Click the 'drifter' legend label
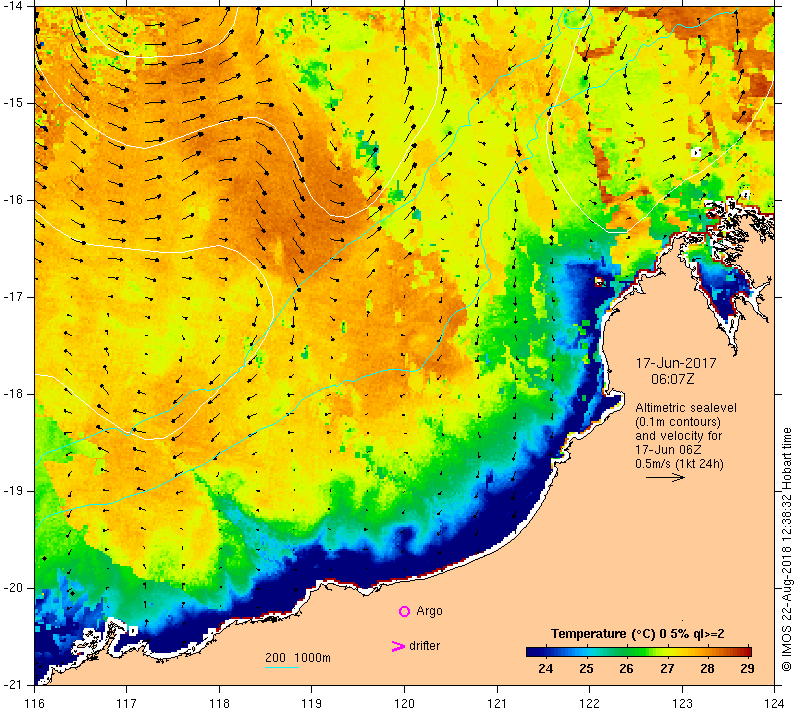 [424, 646]
